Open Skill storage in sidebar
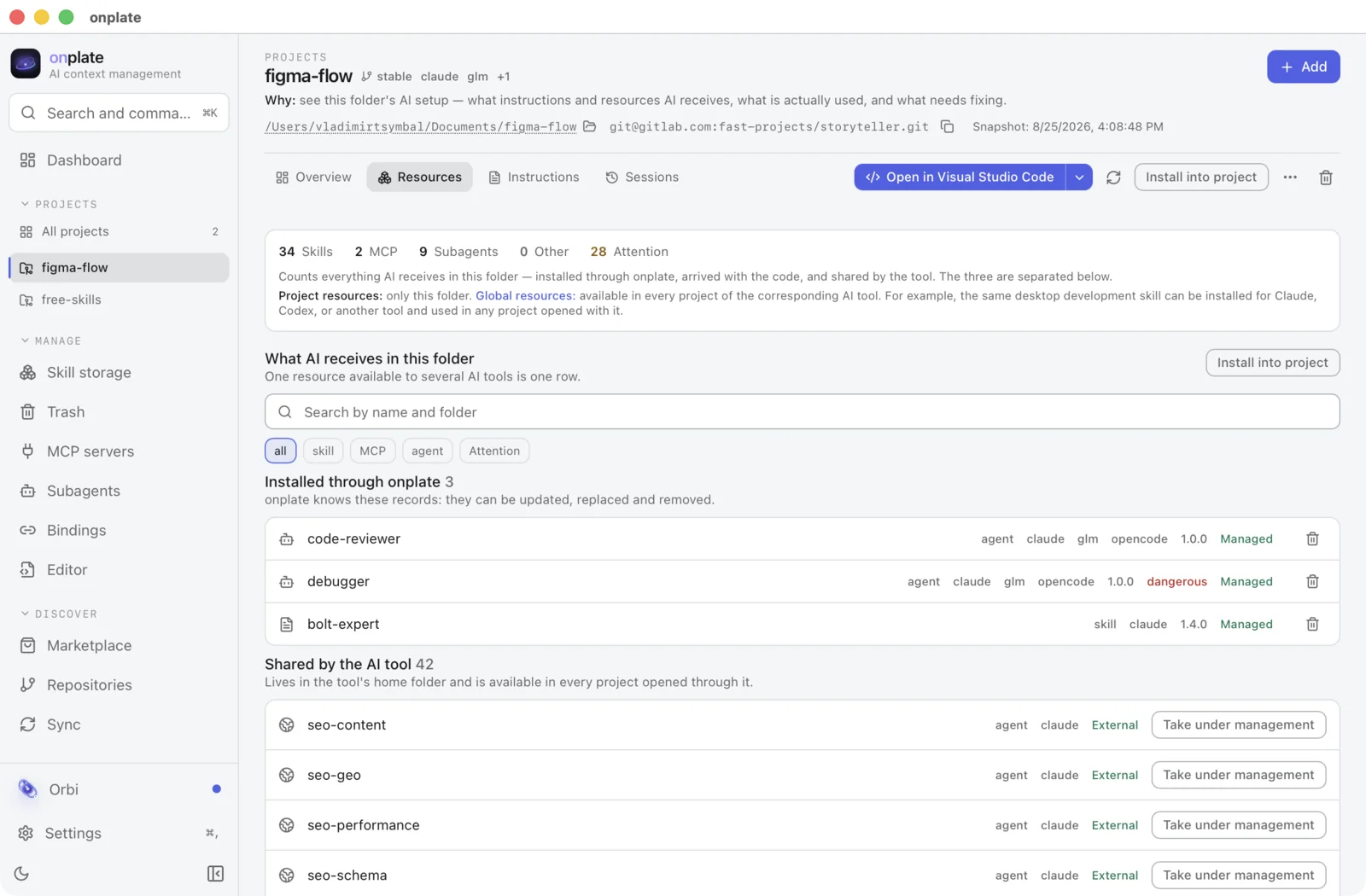Viewport: 1366px width, 896px height. [x=119, y=373]
